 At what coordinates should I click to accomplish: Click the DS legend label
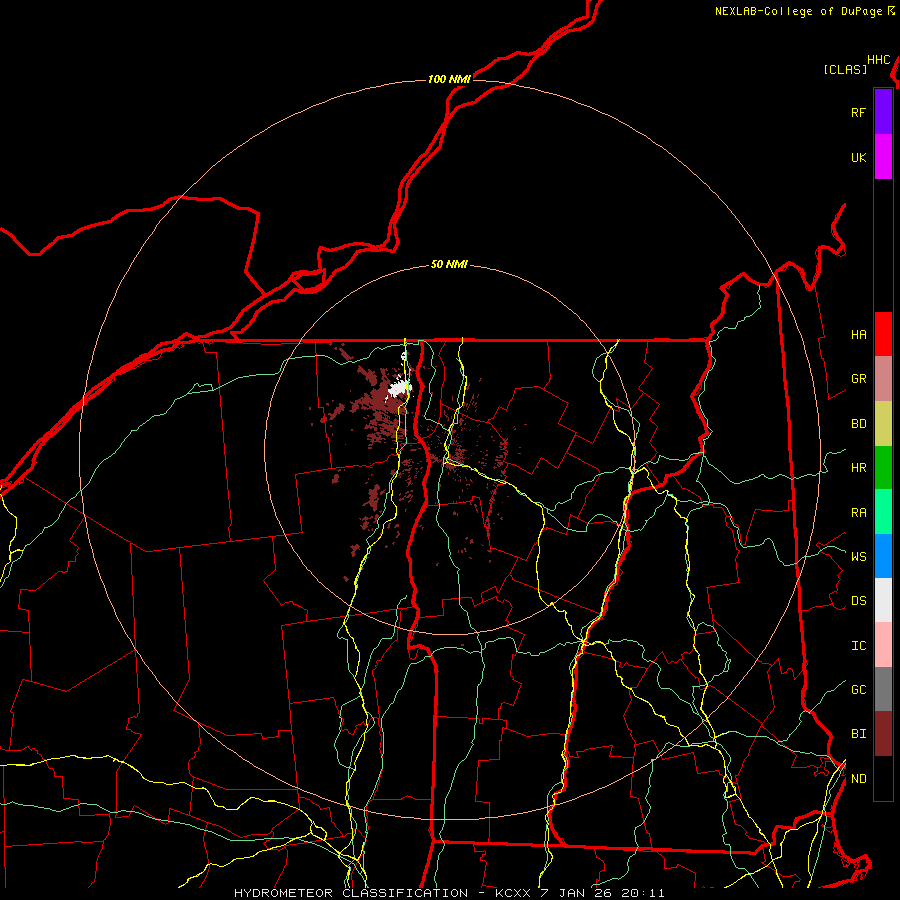[858, 600]
